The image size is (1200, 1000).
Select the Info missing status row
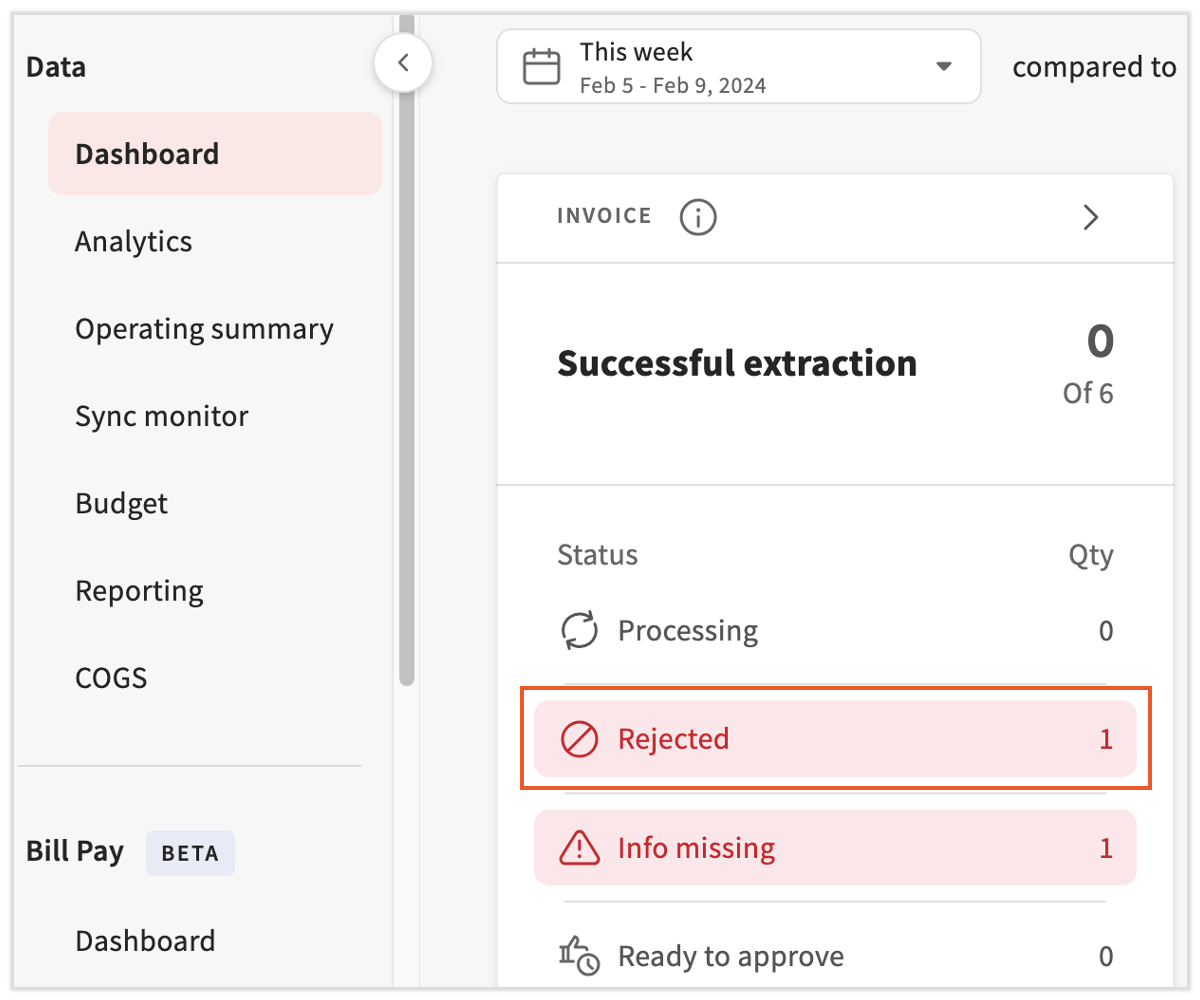click(x=835, y=848)
